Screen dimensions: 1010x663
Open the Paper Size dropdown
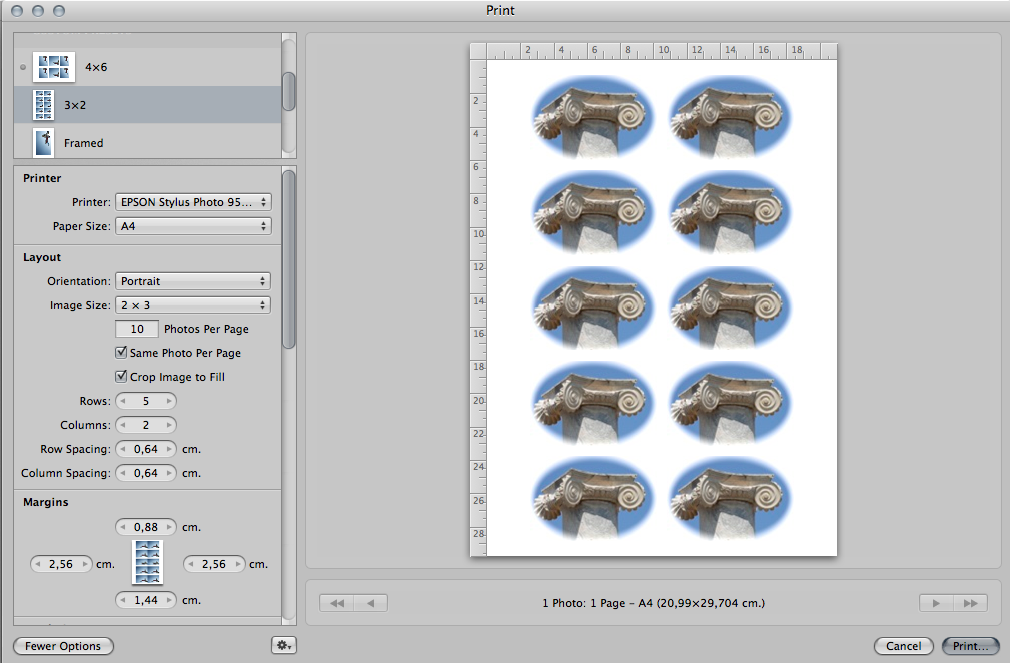click(193, 226)
